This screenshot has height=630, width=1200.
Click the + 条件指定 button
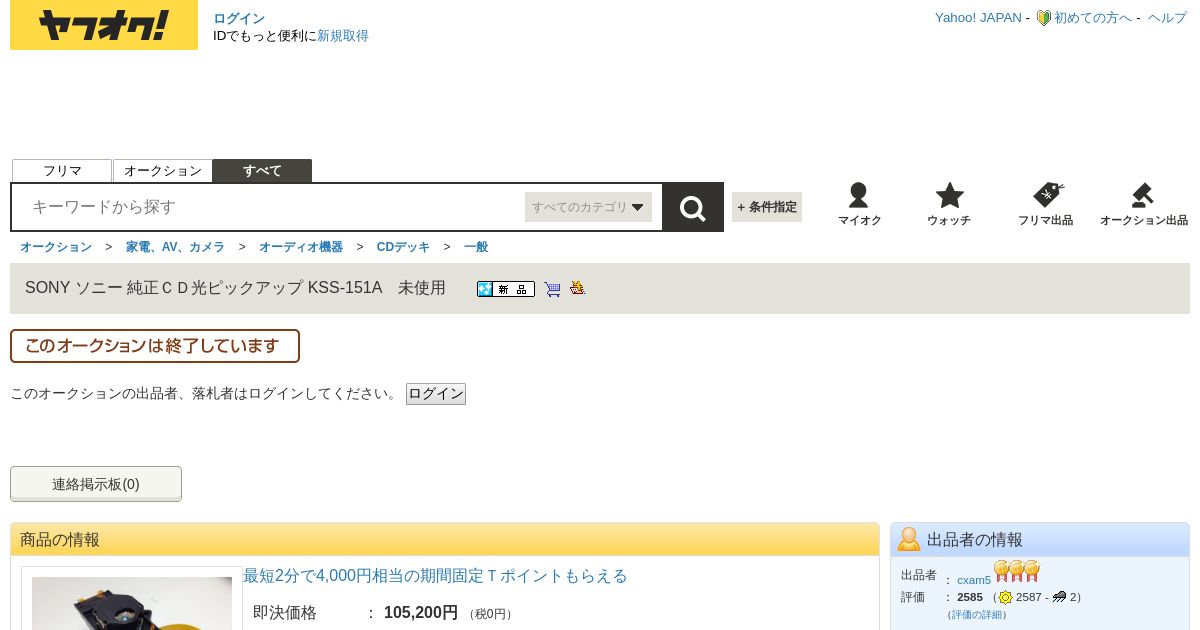coord(767,207)
